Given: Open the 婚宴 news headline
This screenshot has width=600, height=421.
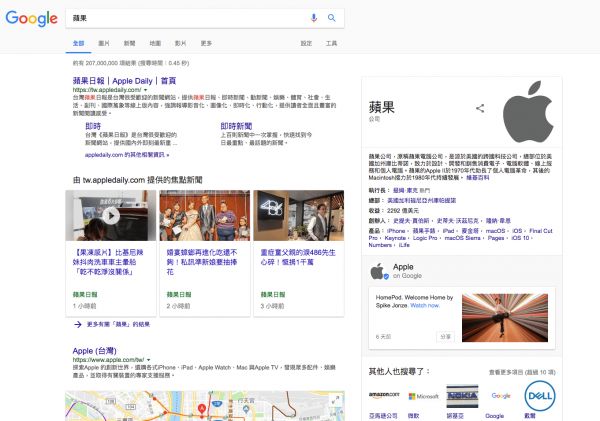Looking at the screenshot, I should click(202, 262).
